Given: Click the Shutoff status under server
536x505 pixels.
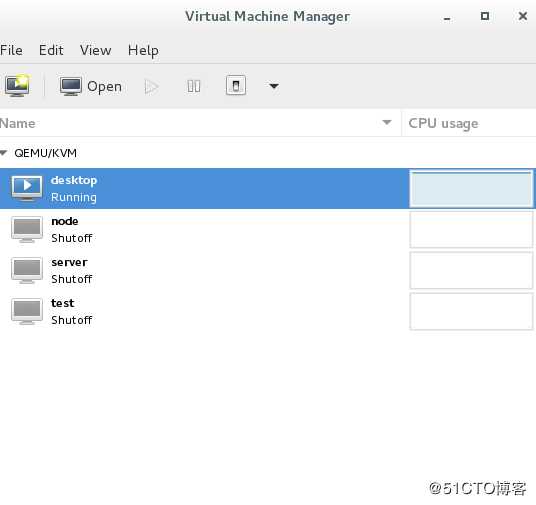Looking at the screenshot, I should click(72, 279).
